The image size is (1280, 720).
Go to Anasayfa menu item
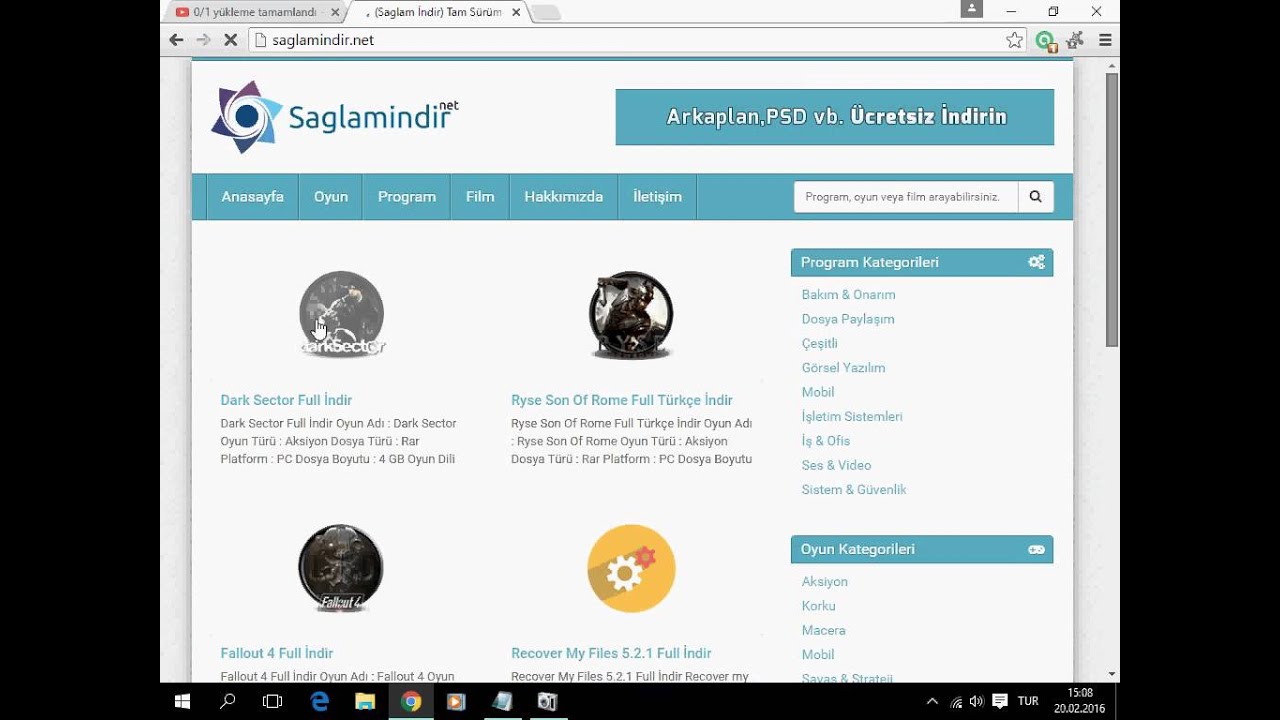252,197
